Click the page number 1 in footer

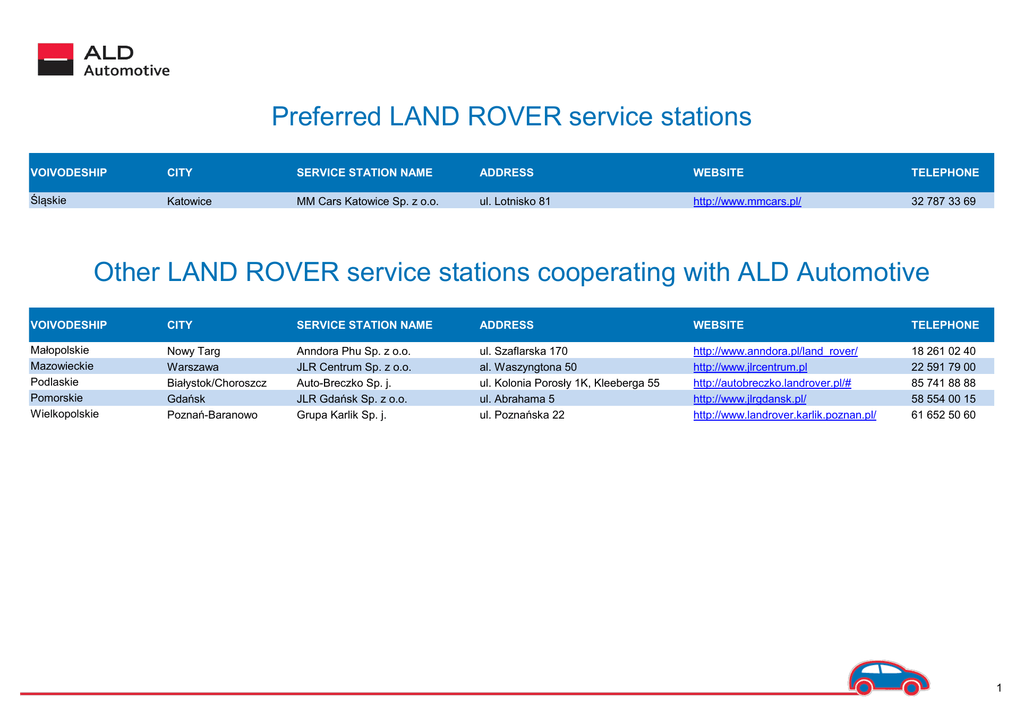(x=998, y=686)
